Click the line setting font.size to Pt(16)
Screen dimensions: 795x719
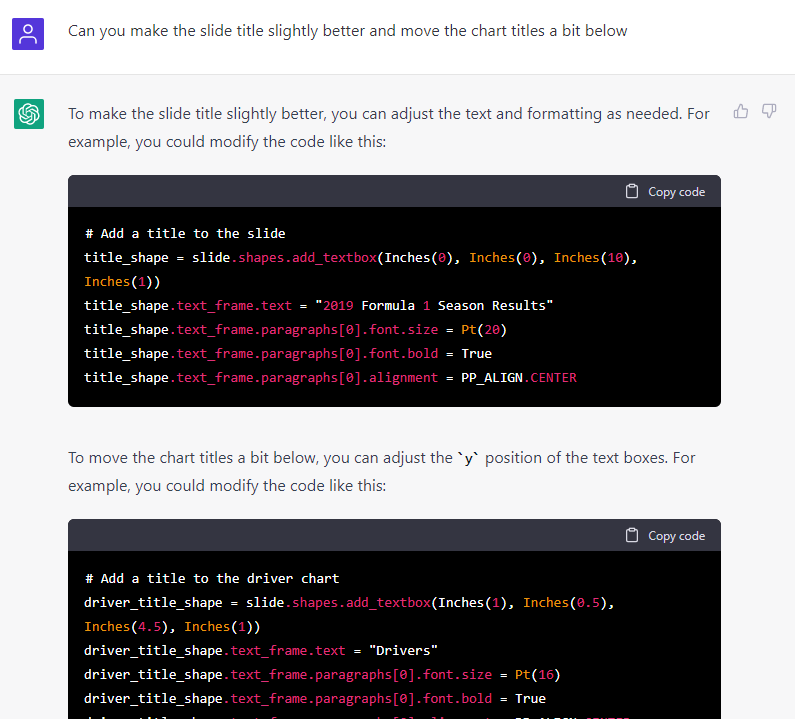[322, 675]
